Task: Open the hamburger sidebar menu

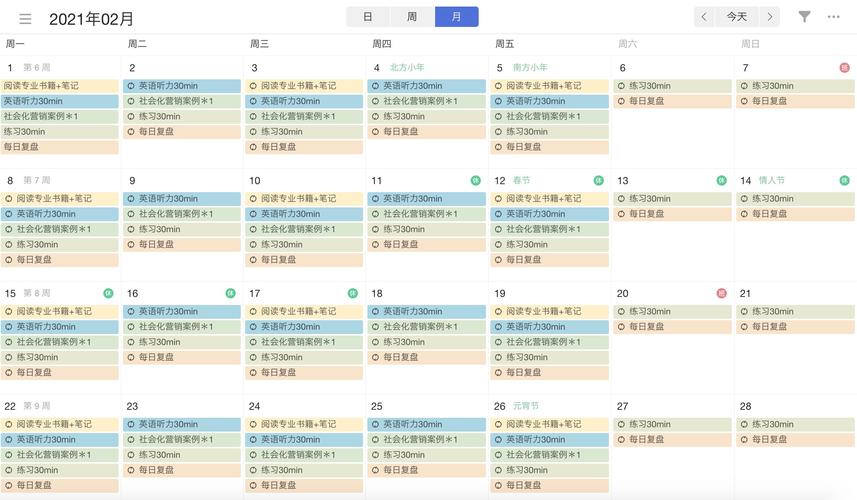Action: pyautogui.click(x=25, y=19)
